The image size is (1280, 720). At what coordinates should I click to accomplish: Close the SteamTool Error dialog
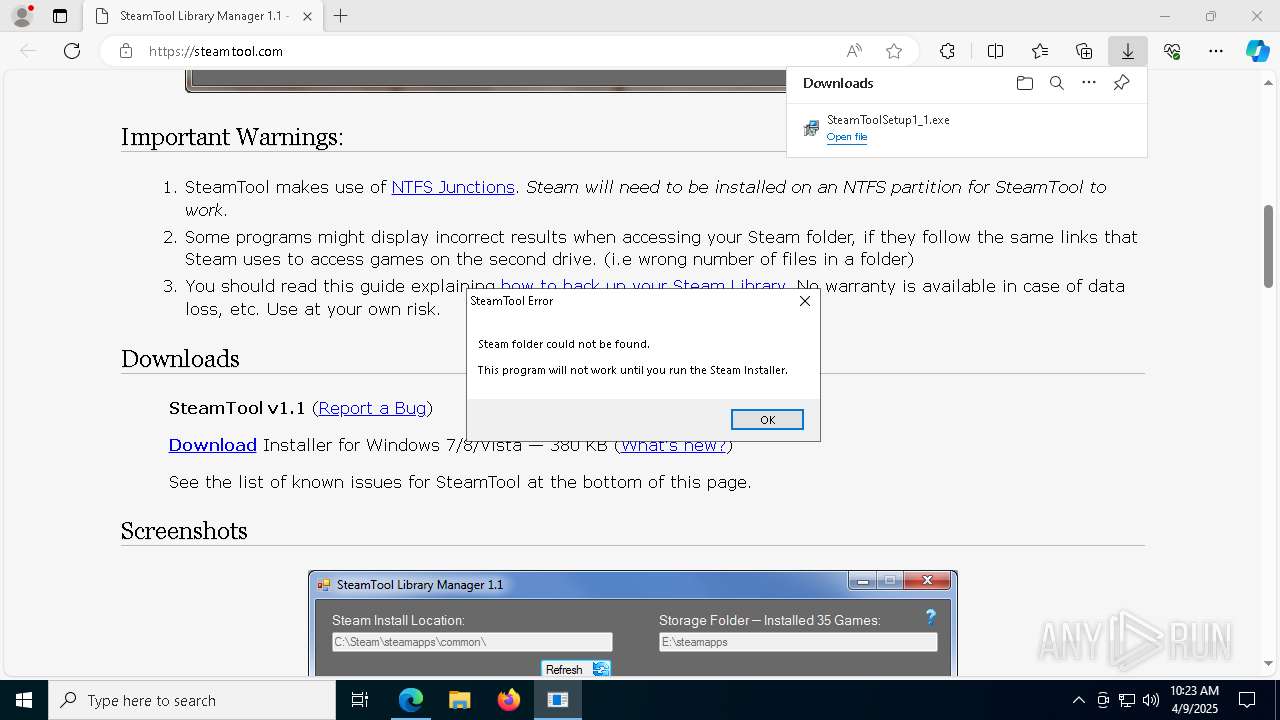coord(805,301)
